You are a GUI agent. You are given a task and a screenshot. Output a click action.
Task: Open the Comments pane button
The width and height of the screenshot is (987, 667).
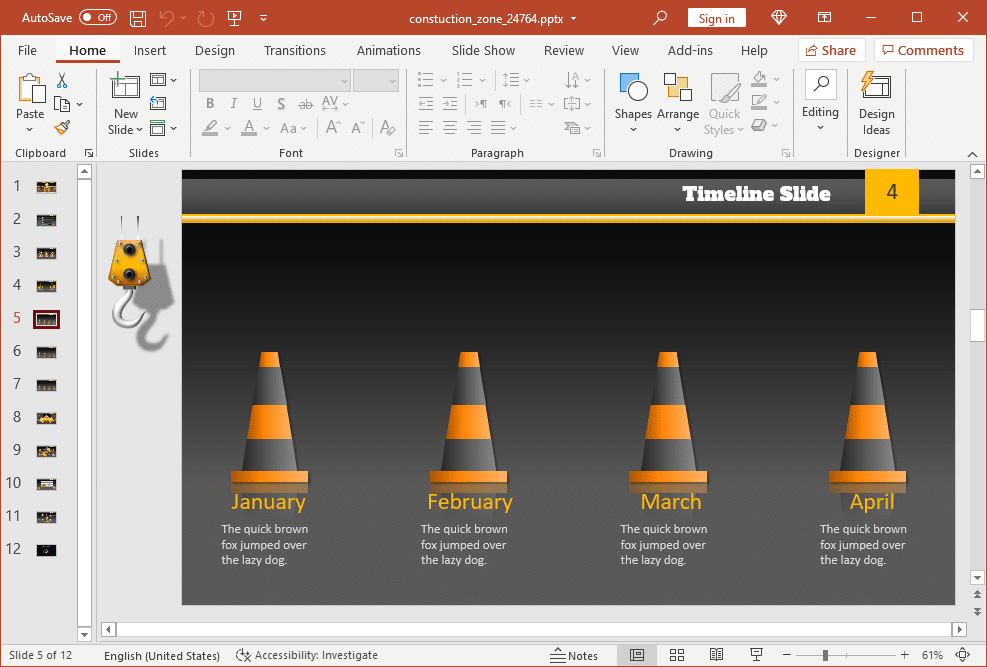(923, 50)
